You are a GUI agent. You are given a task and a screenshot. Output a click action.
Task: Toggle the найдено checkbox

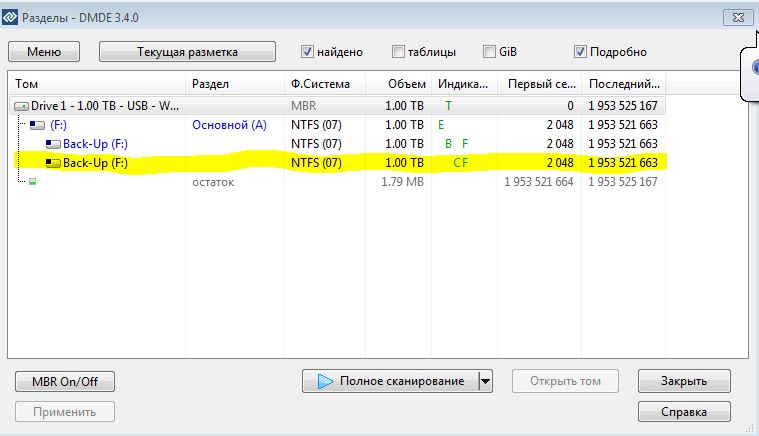coord(308,52)
